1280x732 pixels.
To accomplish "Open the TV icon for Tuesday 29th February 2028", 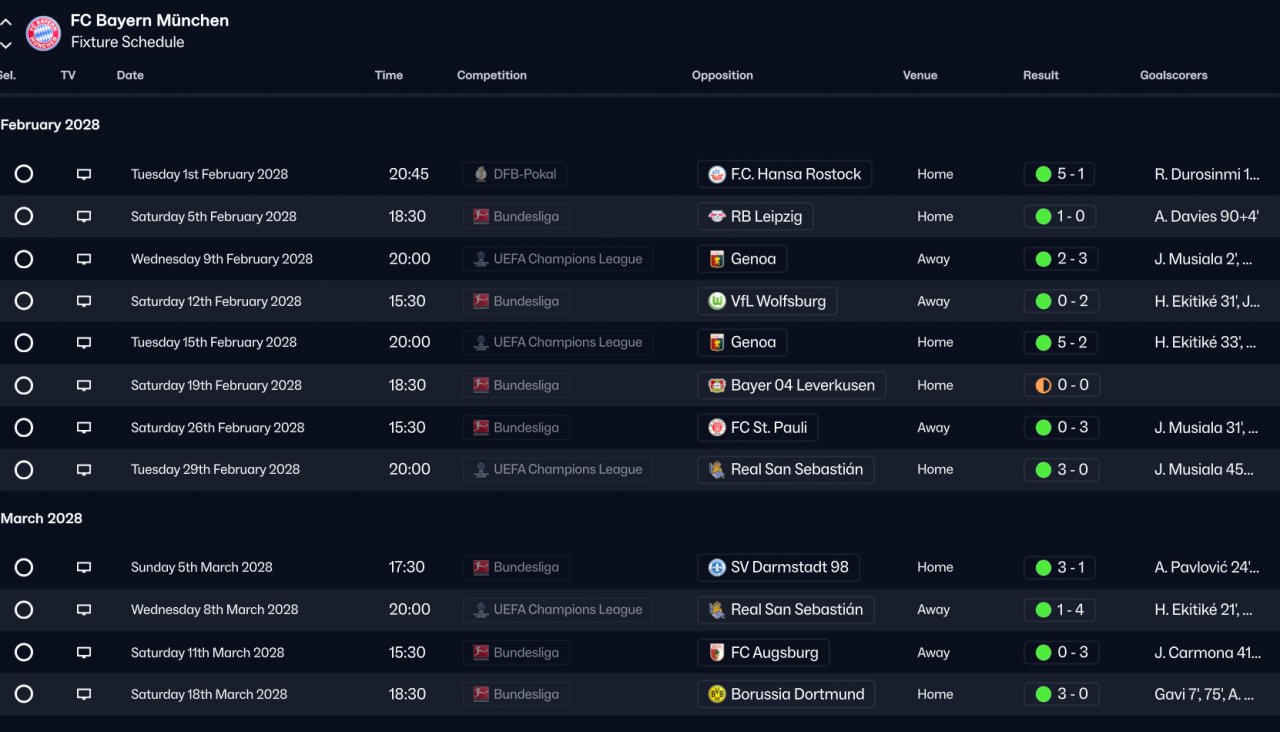I will (x=84, y=470).
